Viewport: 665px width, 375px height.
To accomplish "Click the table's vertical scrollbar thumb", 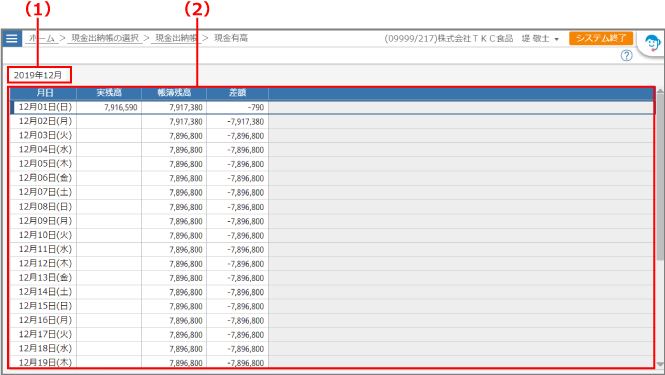I will click(660, 177).
